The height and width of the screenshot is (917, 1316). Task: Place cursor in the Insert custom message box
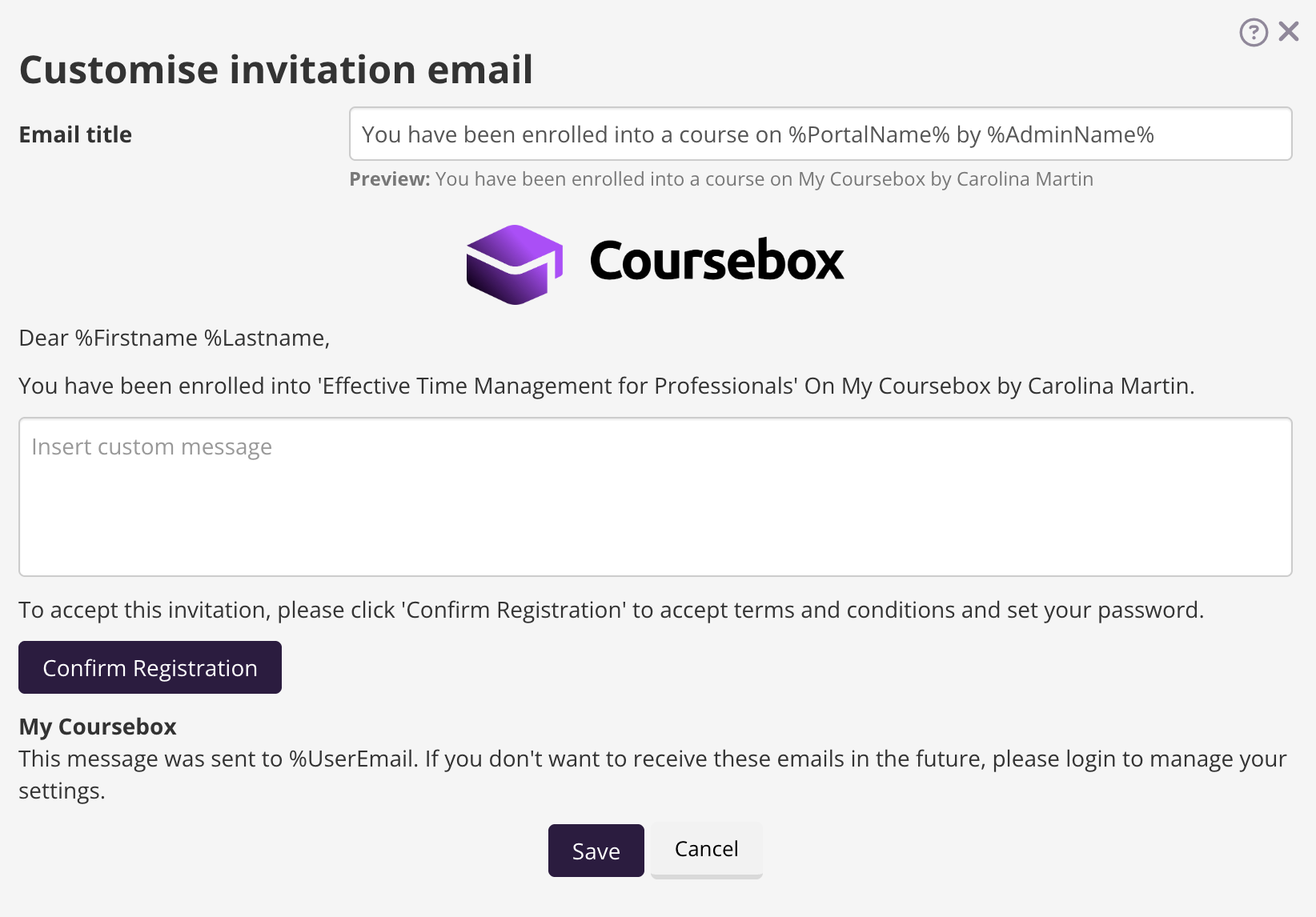[x=656, y=496]
